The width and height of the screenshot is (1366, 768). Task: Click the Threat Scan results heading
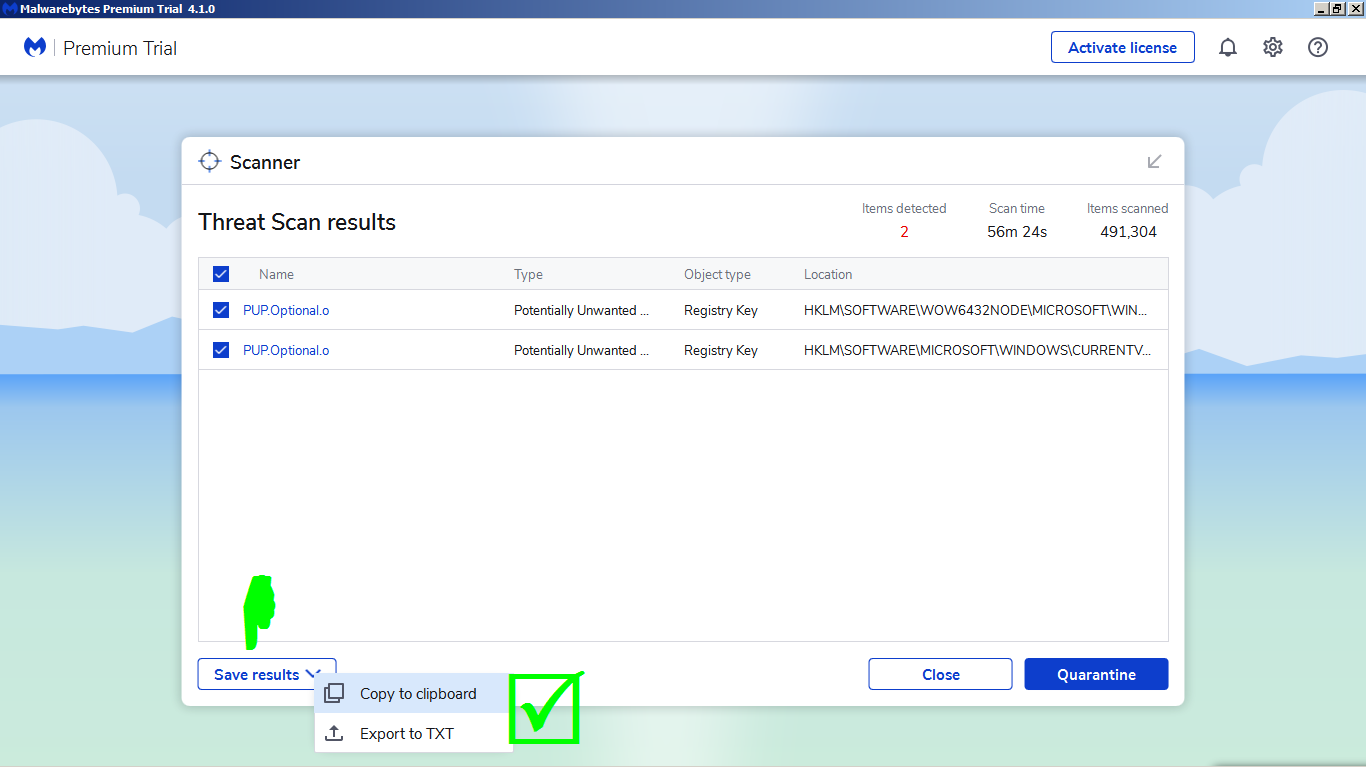pyautogui.click(x=297, y=222)
